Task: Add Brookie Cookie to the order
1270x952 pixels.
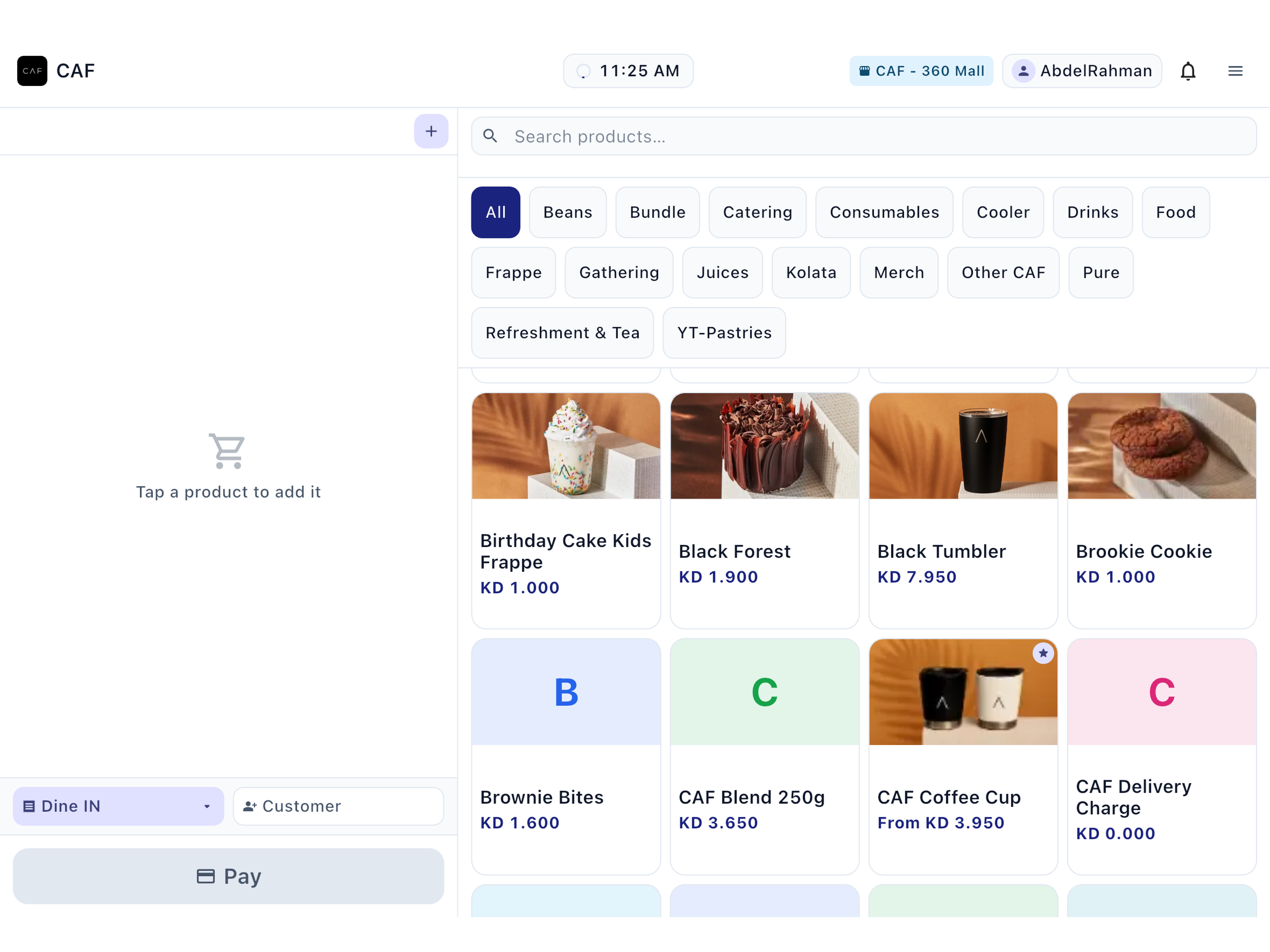Action: (x=1162, y=510)
